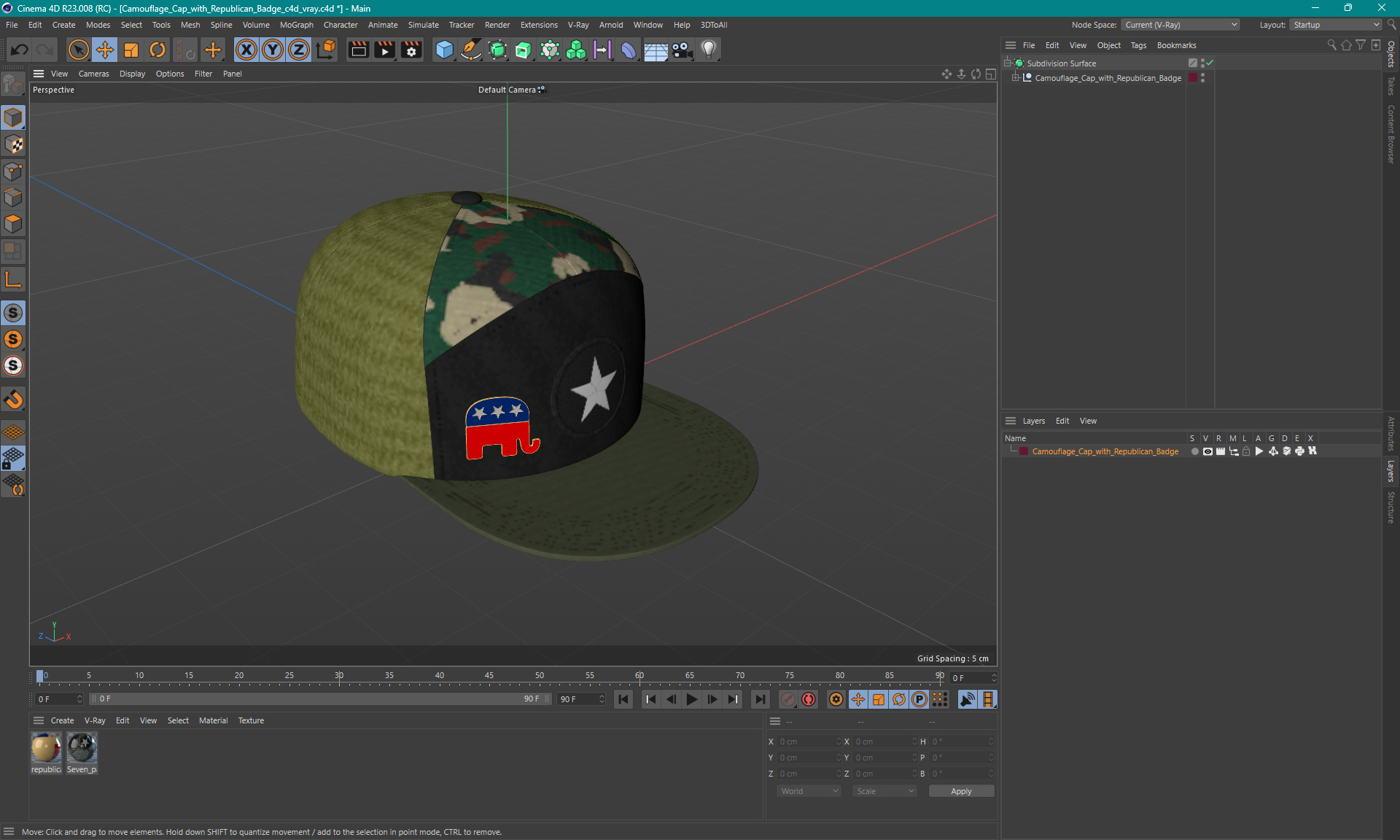Toggle X axis lock
The image size is (1400, 840).
246,50
